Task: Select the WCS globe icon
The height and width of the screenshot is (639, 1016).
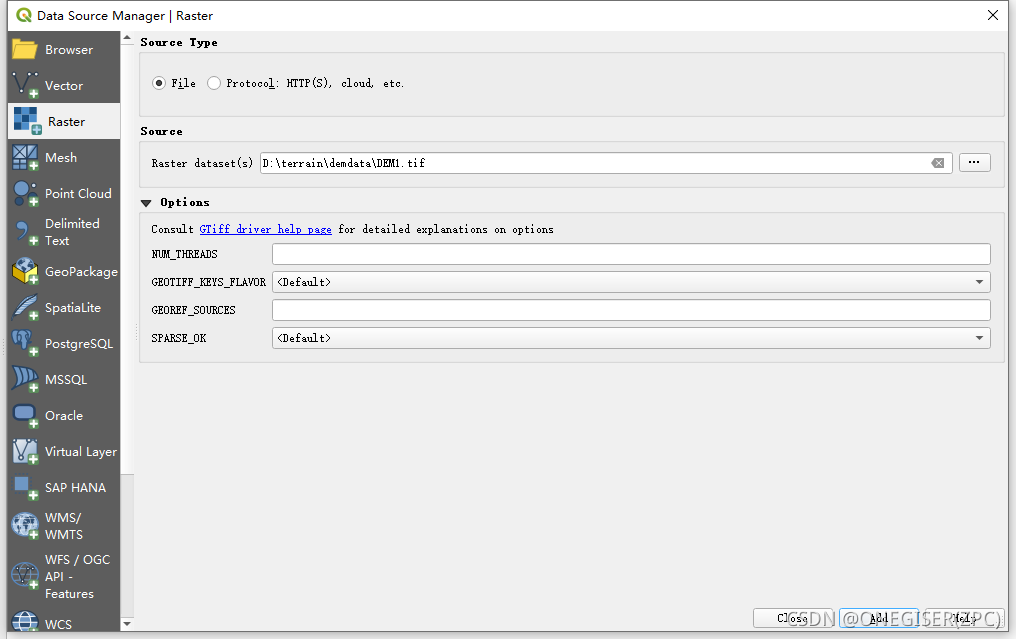Action: pos(25,622)
